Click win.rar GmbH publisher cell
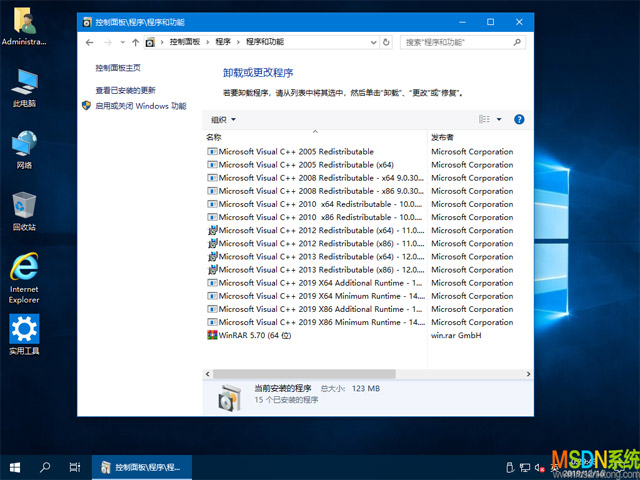640x480 pixels. coord(456,336)
